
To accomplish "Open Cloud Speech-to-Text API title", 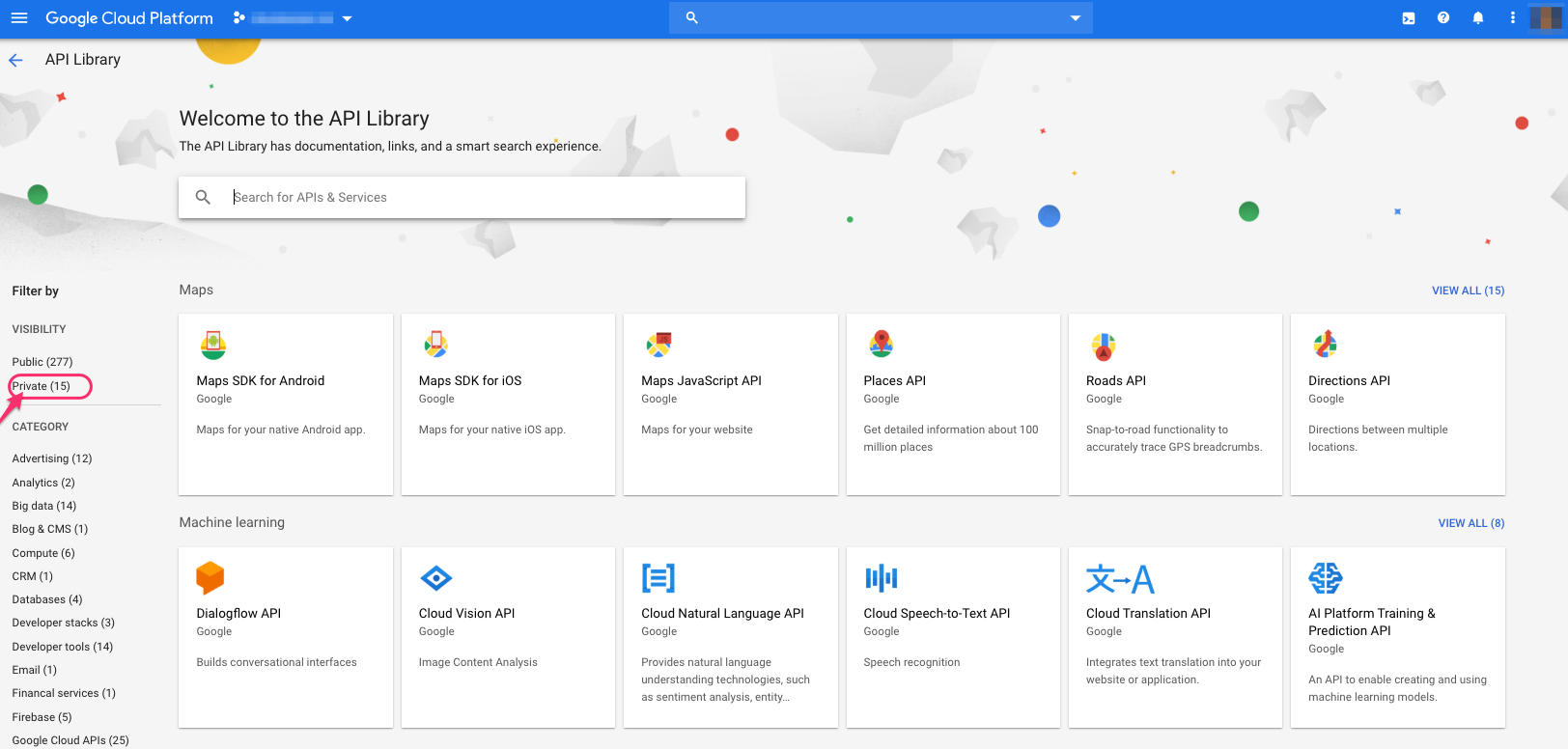I will 938,613.
